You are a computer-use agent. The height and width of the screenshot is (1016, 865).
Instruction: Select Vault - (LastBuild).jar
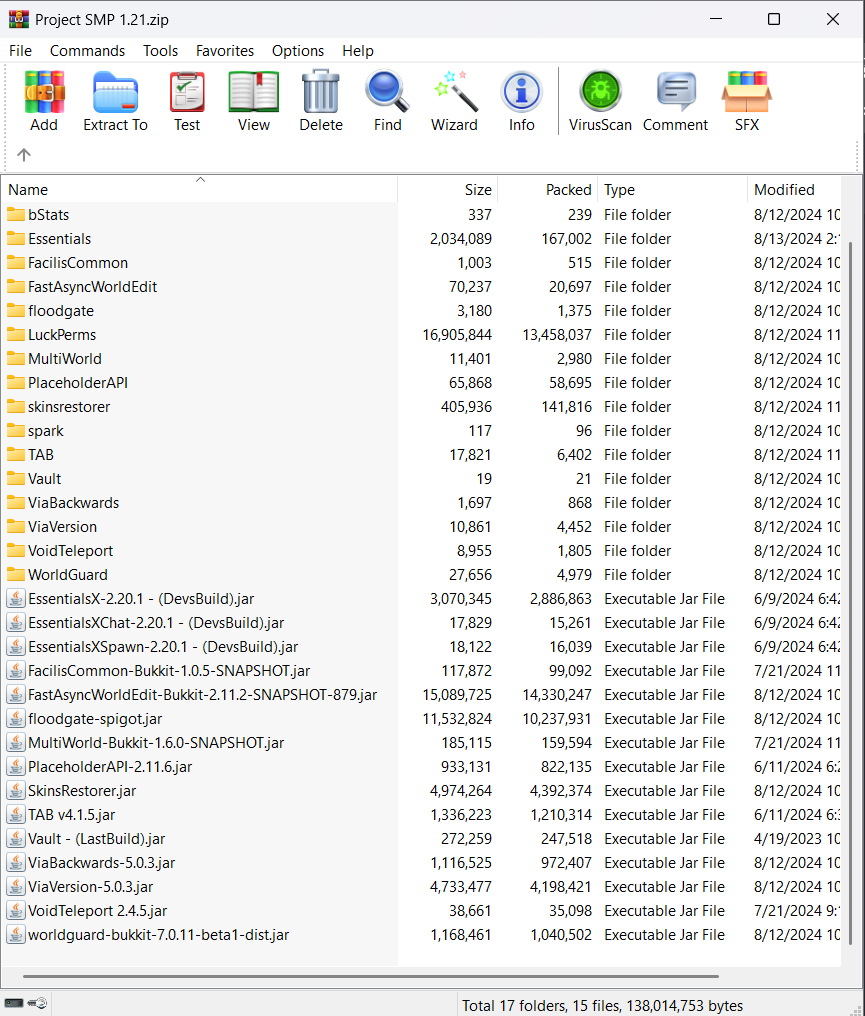coord(421,838)
